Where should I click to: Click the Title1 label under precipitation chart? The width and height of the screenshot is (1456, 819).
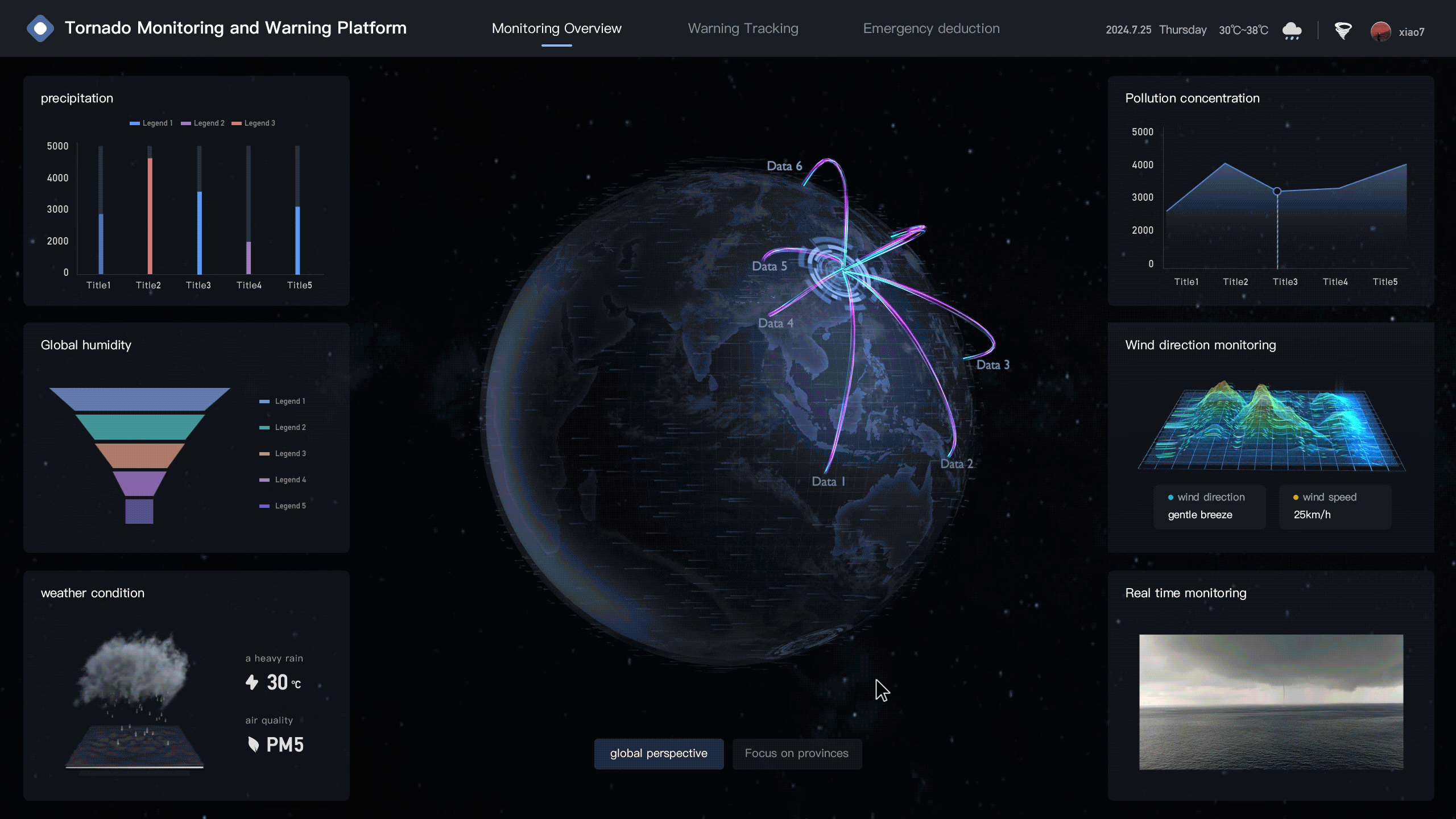click(98, 286)
